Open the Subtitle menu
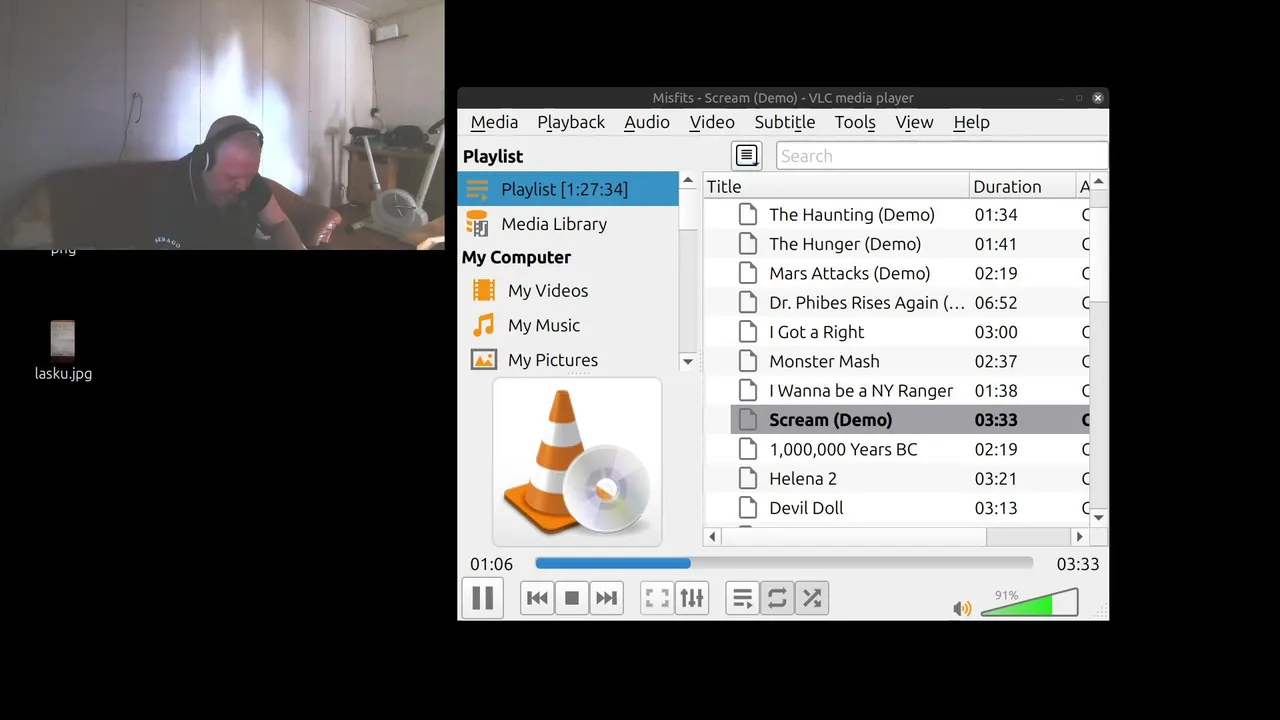The width and height of the screenshot is (1280, 720). (785, 122)
